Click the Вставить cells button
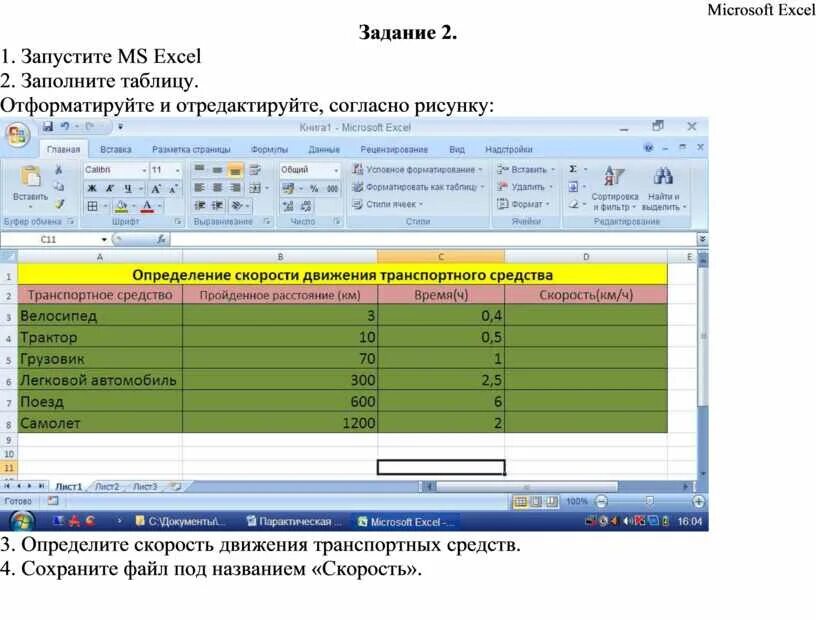This screenshot has width=816, height=620. pyautogui.click(x=526, y=170)
